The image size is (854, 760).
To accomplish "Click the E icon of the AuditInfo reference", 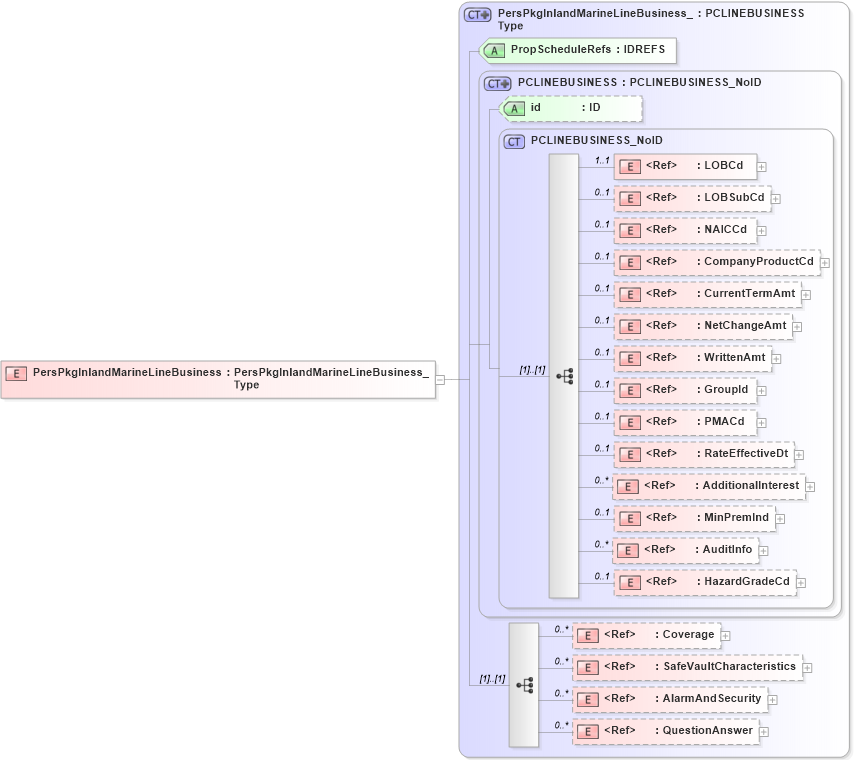I will (630, 550).
